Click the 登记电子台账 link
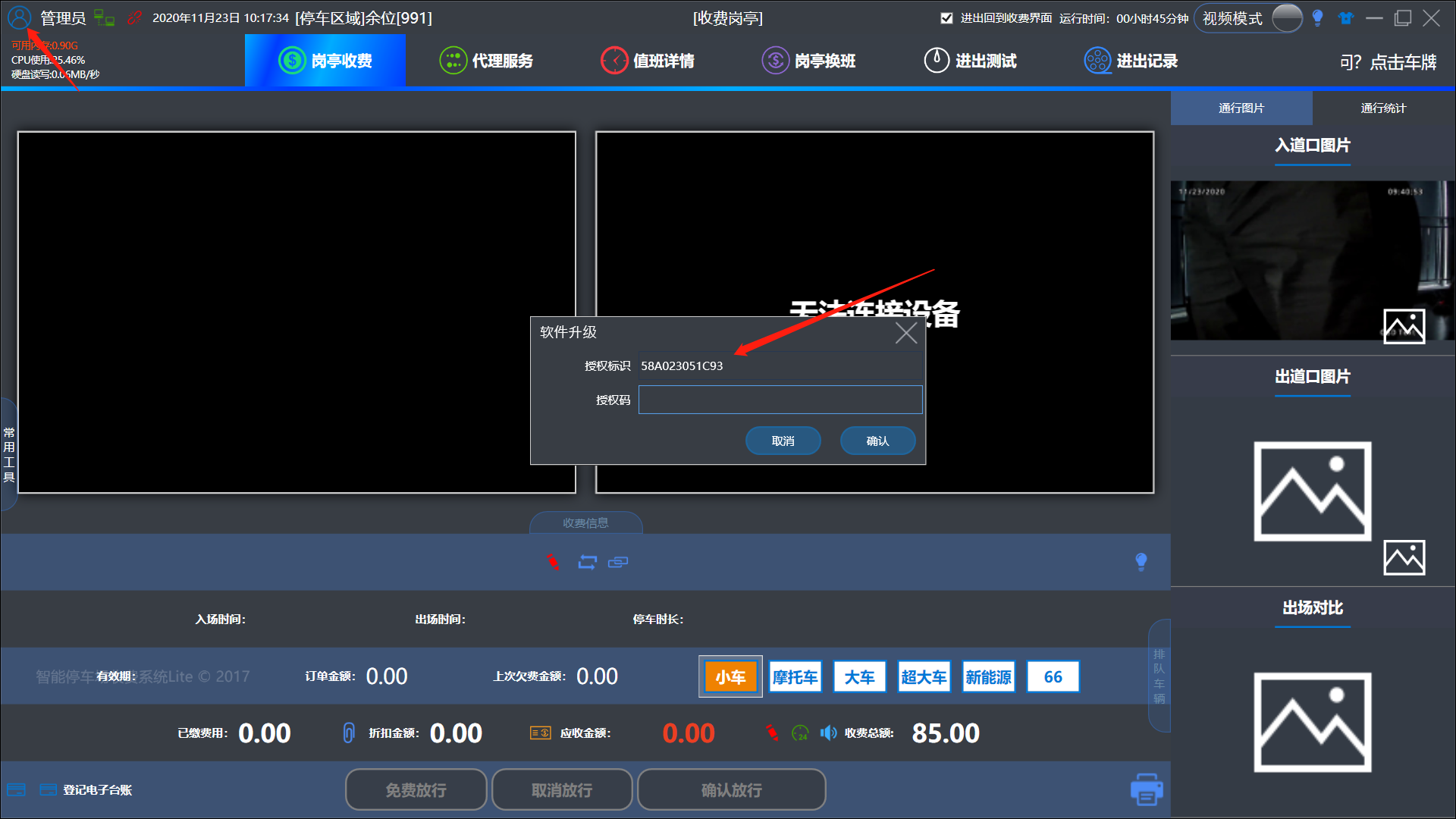This screenshot has height=819, width=1456. [x=97, y=789]
